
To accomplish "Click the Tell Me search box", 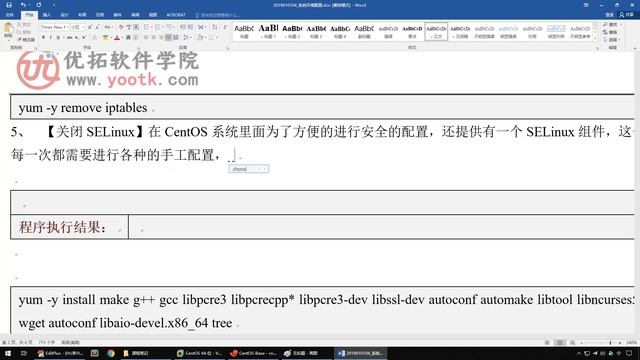I will pyautogui.click(x=218, y=15).
